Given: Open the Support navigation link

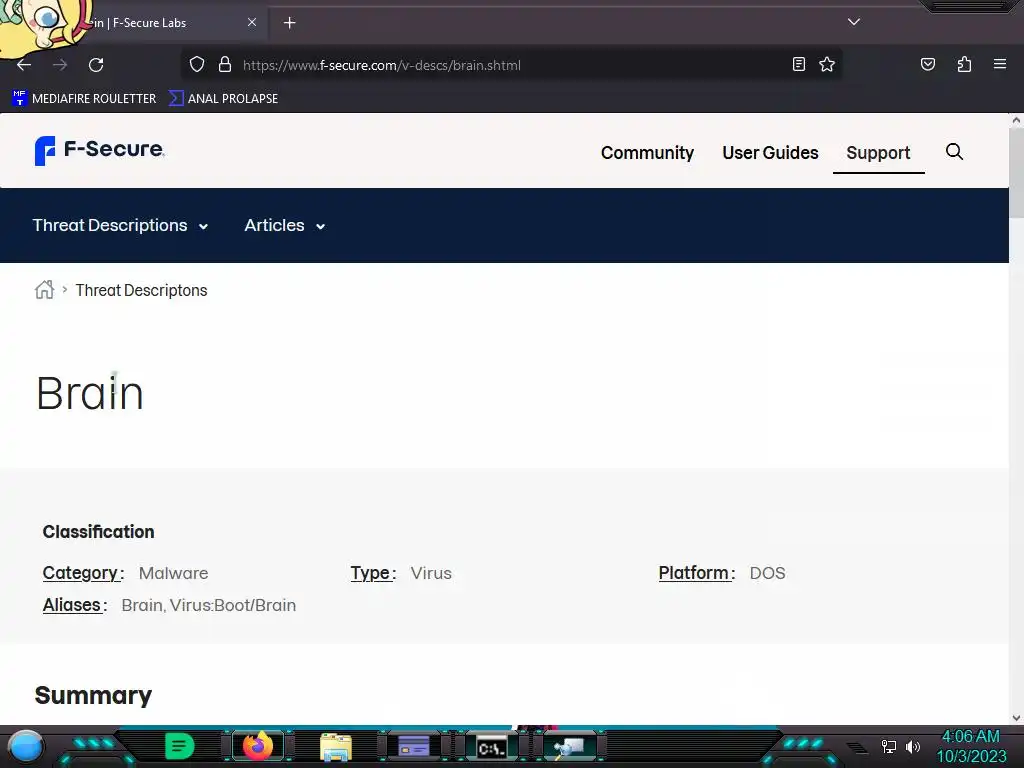Looking at the screenshot, I should pos(878,153).
